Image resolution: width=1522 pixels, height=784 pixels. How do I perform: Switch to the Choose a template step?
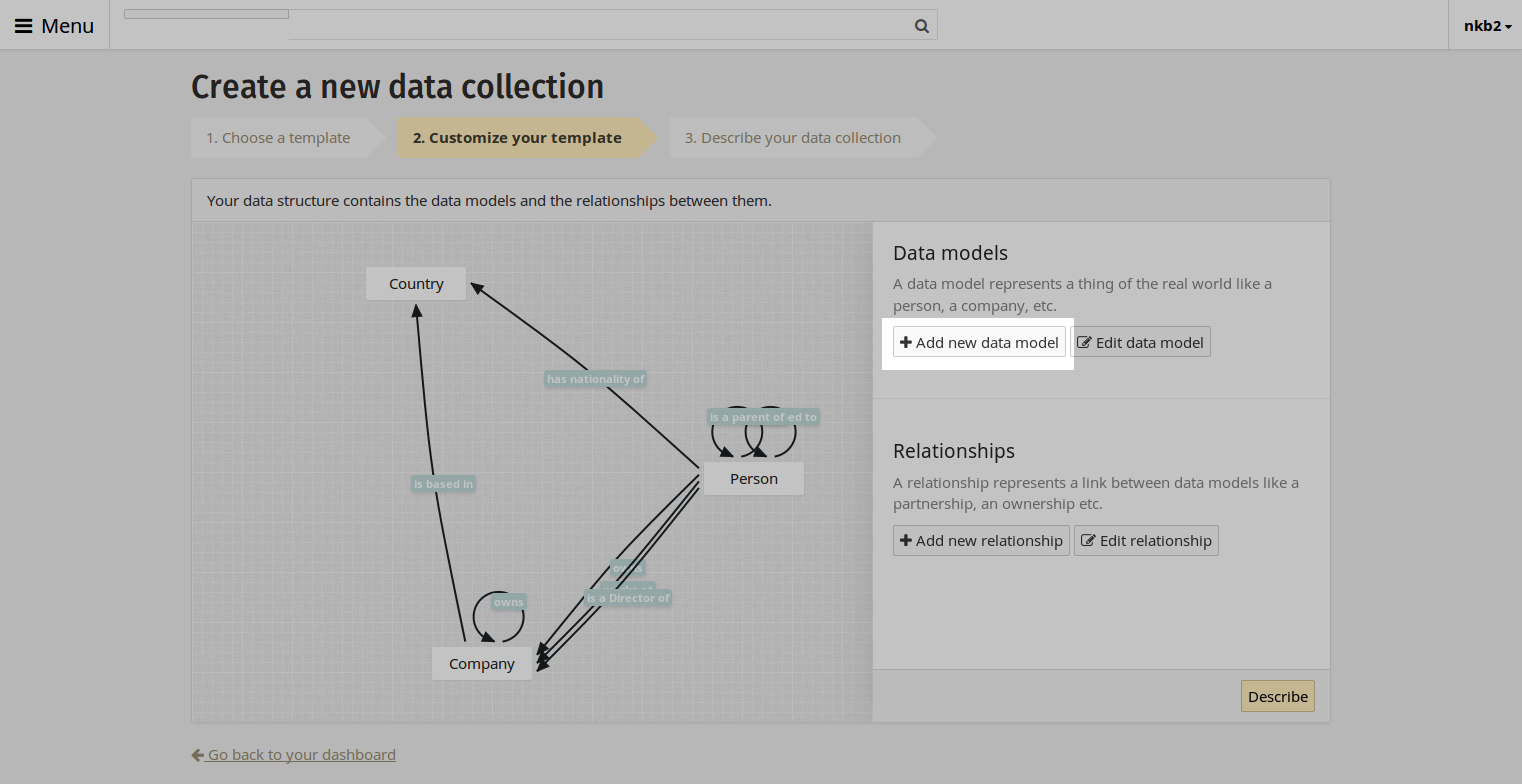(280, 137)
